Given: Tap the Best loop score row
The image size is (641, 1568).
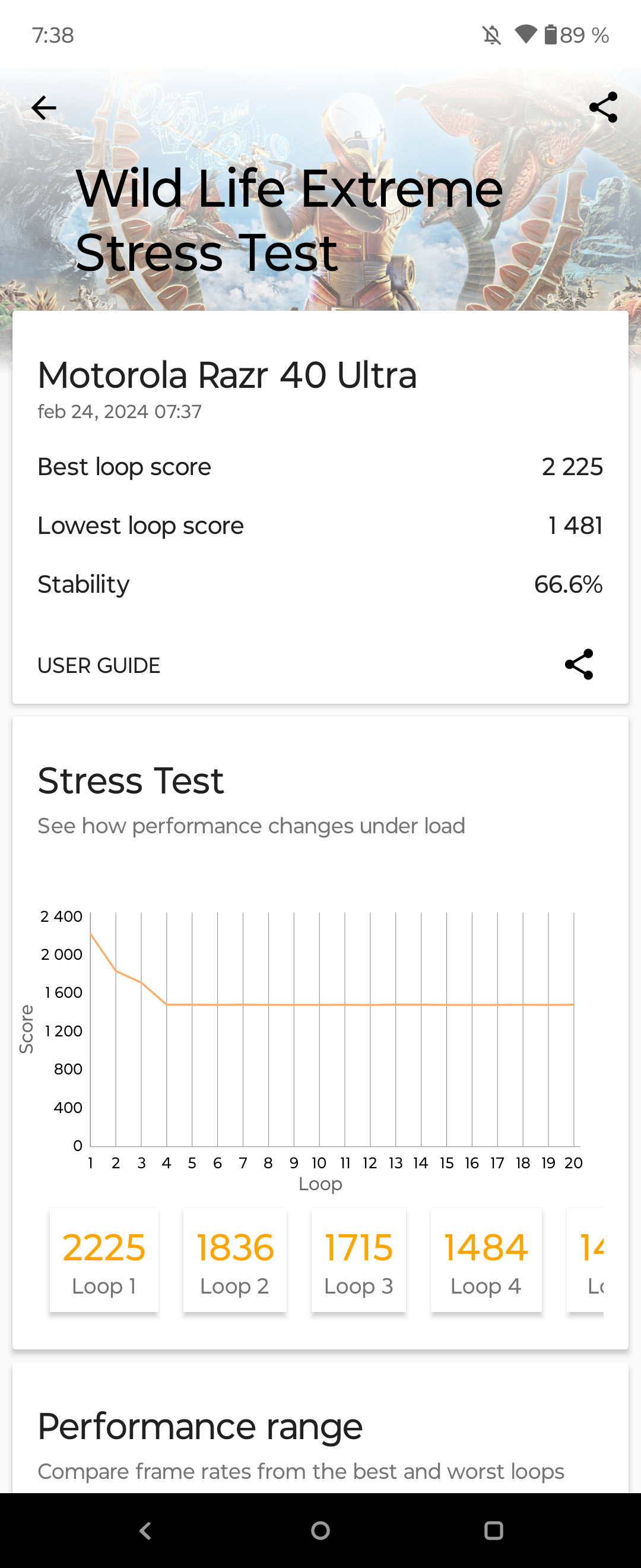Looking at the screenshot, I should 320,467.
